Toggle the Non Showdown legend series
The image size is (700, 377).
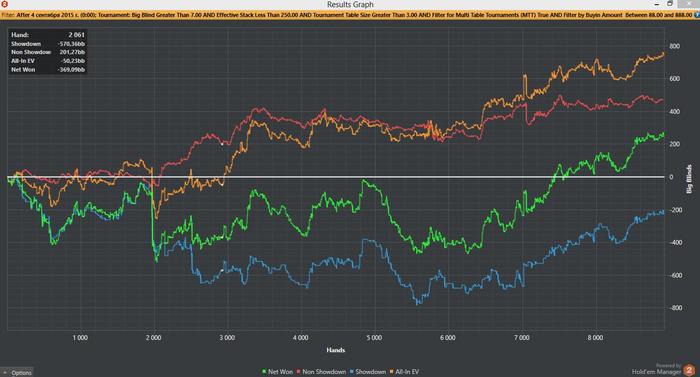(321, 372)
